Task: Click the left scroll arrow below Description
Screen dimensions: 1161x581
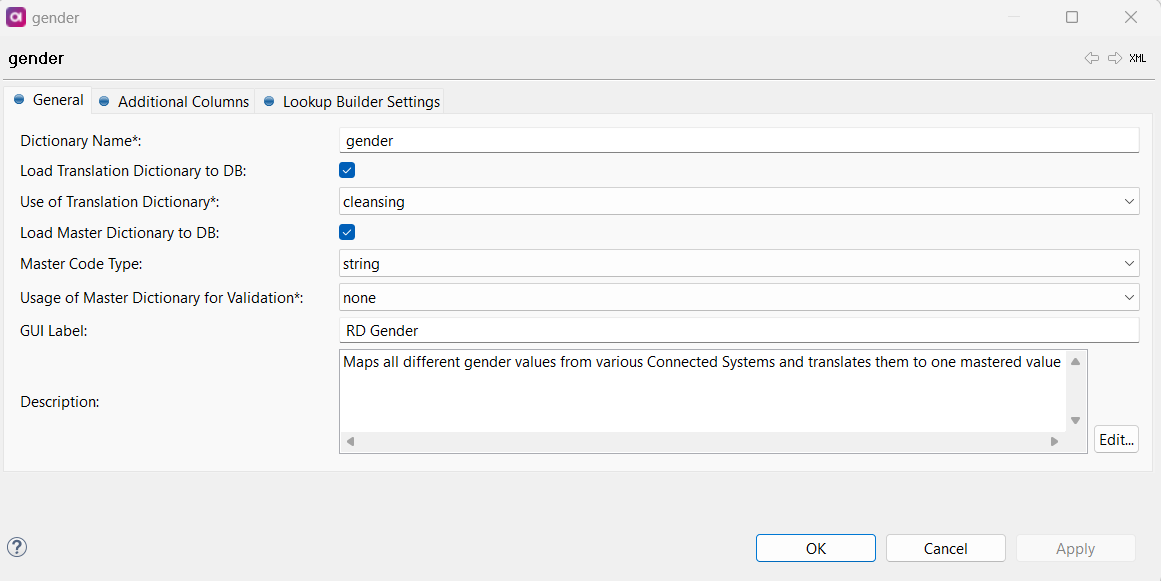Action: click(350, 439)
